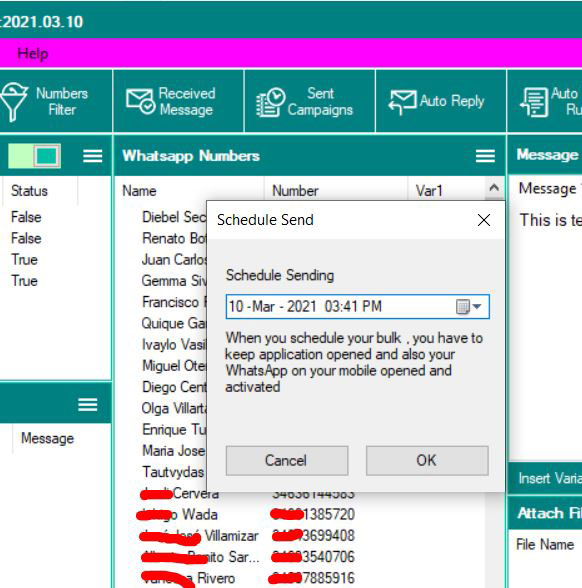Click the Status column header

pyautogui.click(x=39, y=190)
